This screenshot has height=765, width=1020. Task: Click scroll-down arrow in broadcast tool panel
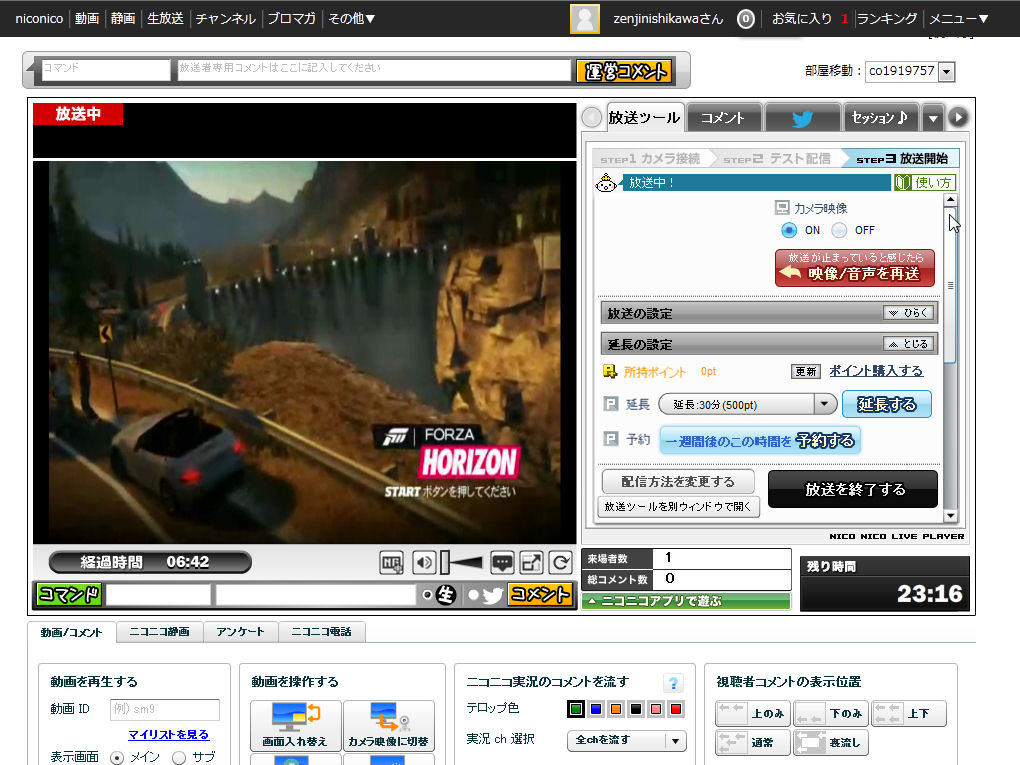pos(950,516)
